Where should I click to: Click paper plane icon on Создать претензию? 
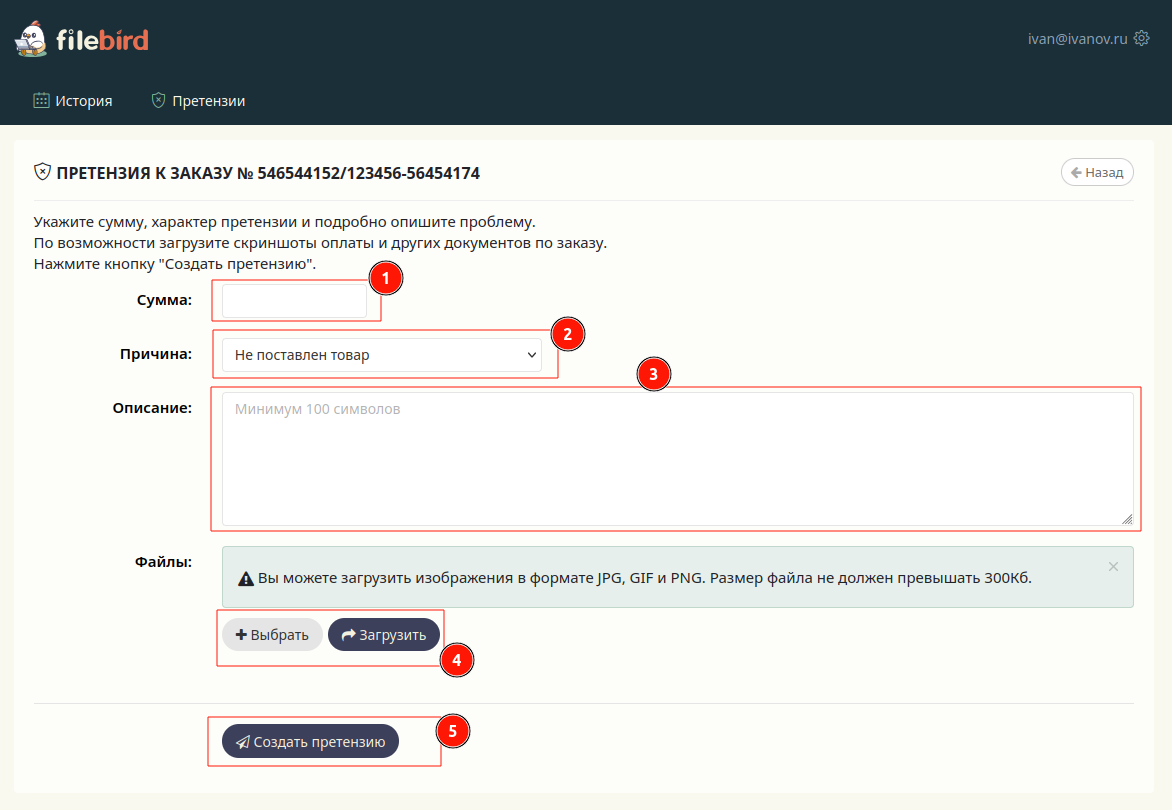pos(242,742)
